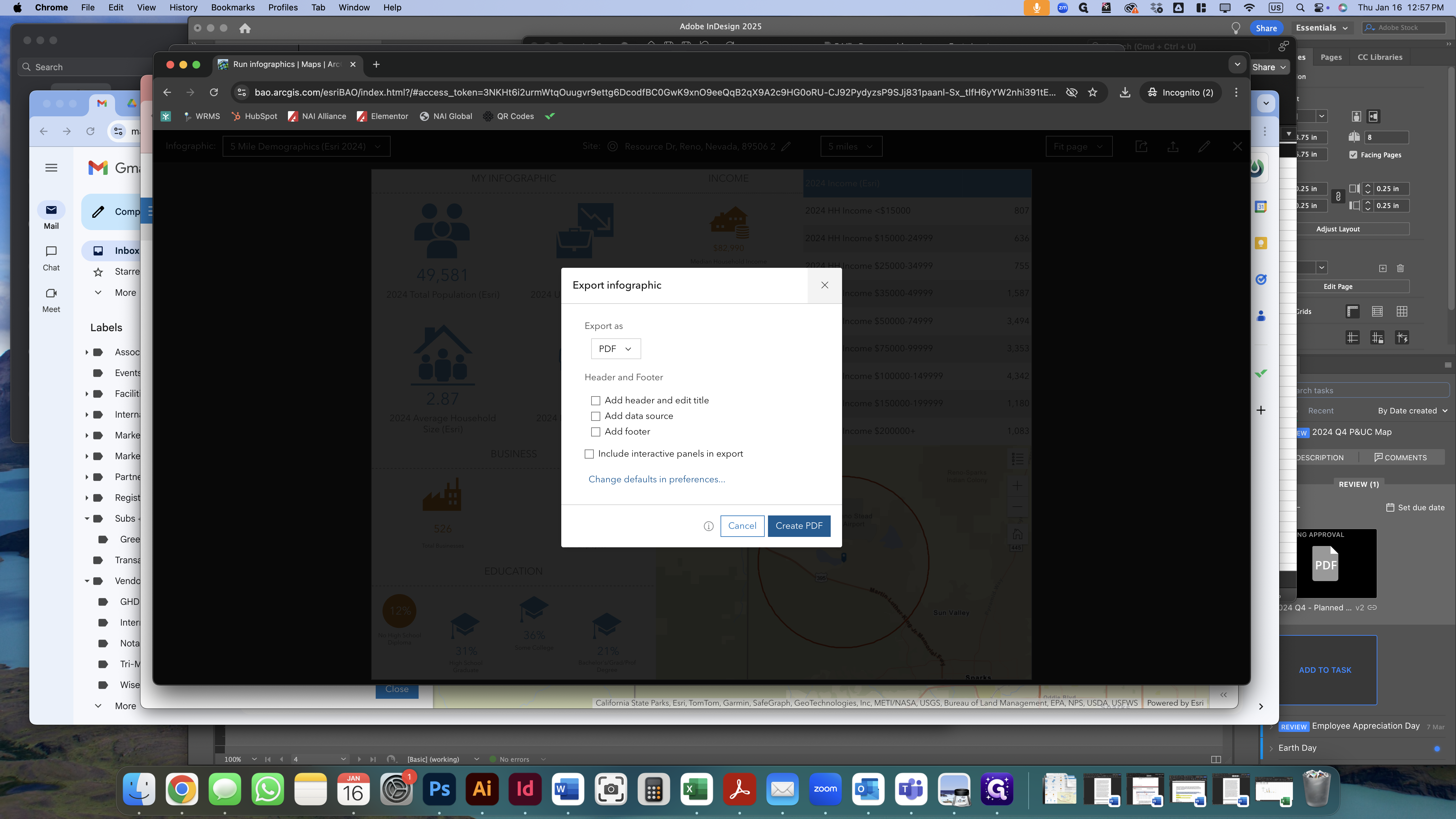Expand Earth Day task row
The image size is (1456, 819).
(1271, 748)
